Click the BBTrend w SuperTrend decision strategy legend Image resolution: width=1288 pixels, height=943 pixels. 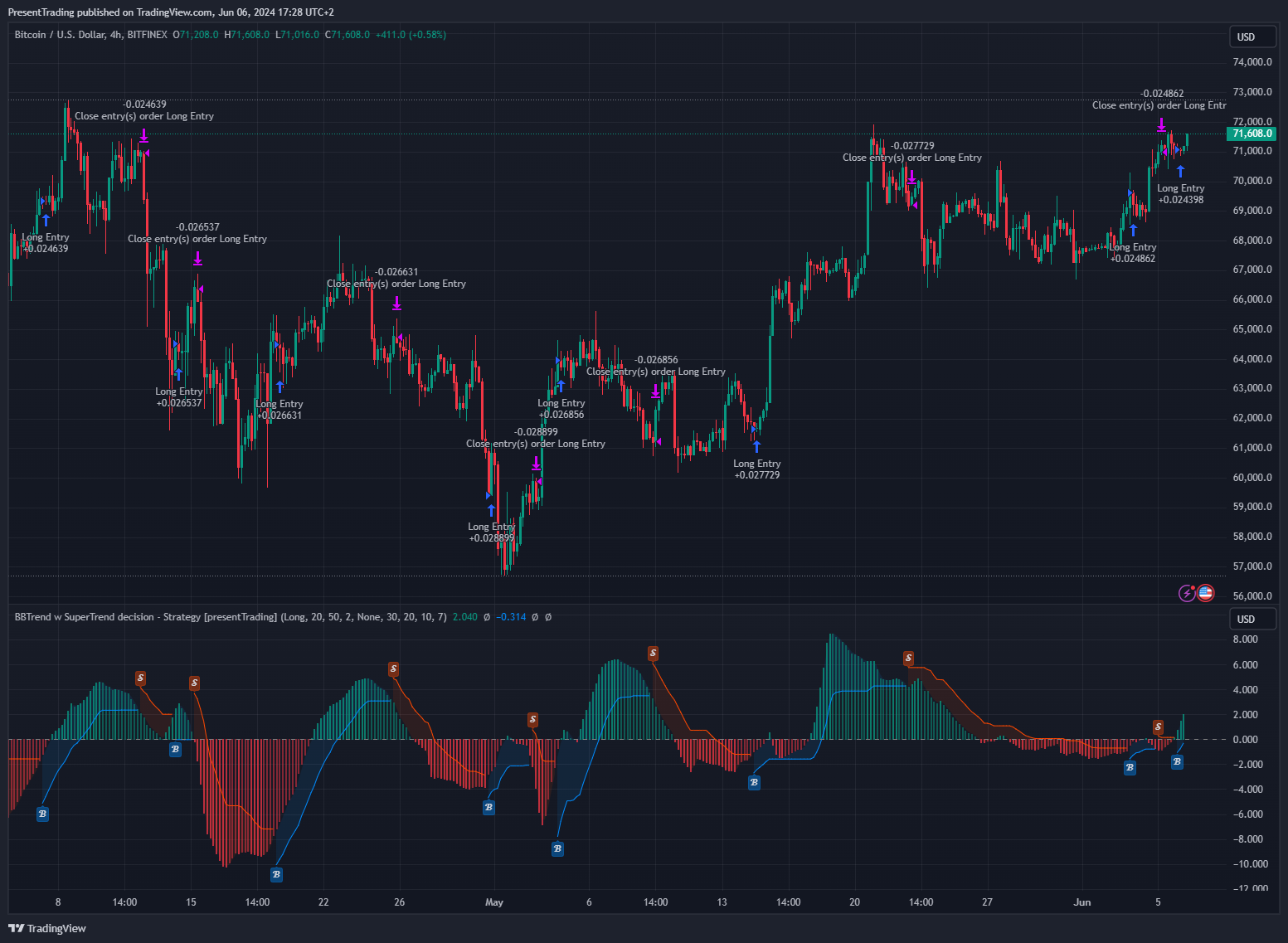click(x=231, y=617)
